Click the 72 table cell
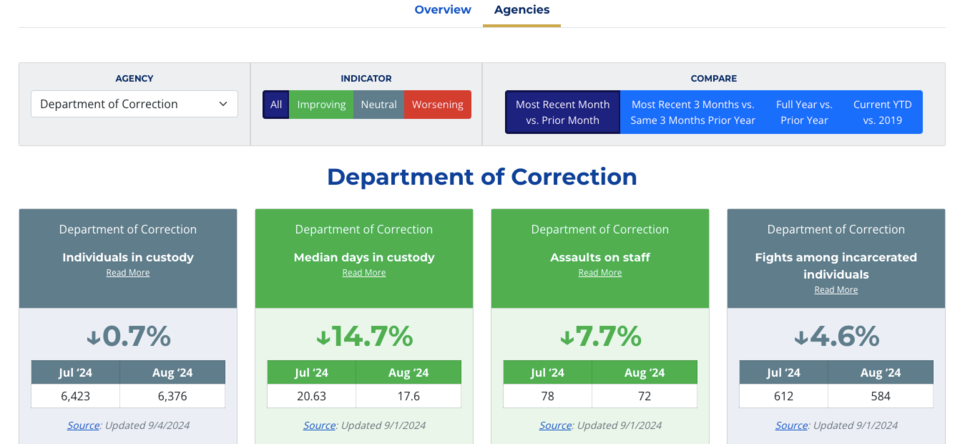The height and width of the screenshot is (444, 960). pyautogui.click(x=645, y=396)
